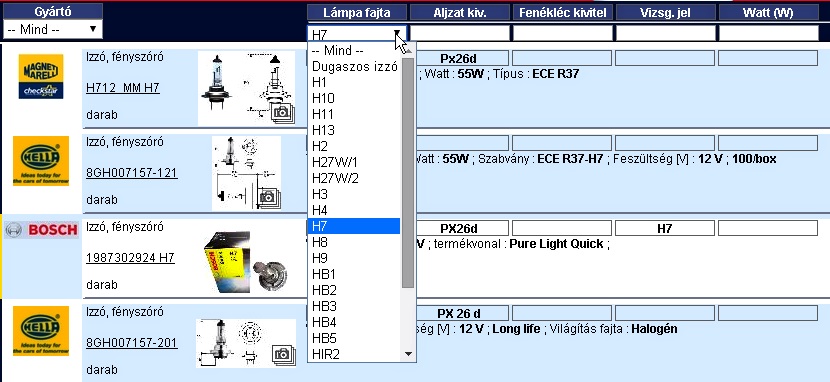
Task: Open the Gyártó manufacturer dropdown
Action: (52, 29)
